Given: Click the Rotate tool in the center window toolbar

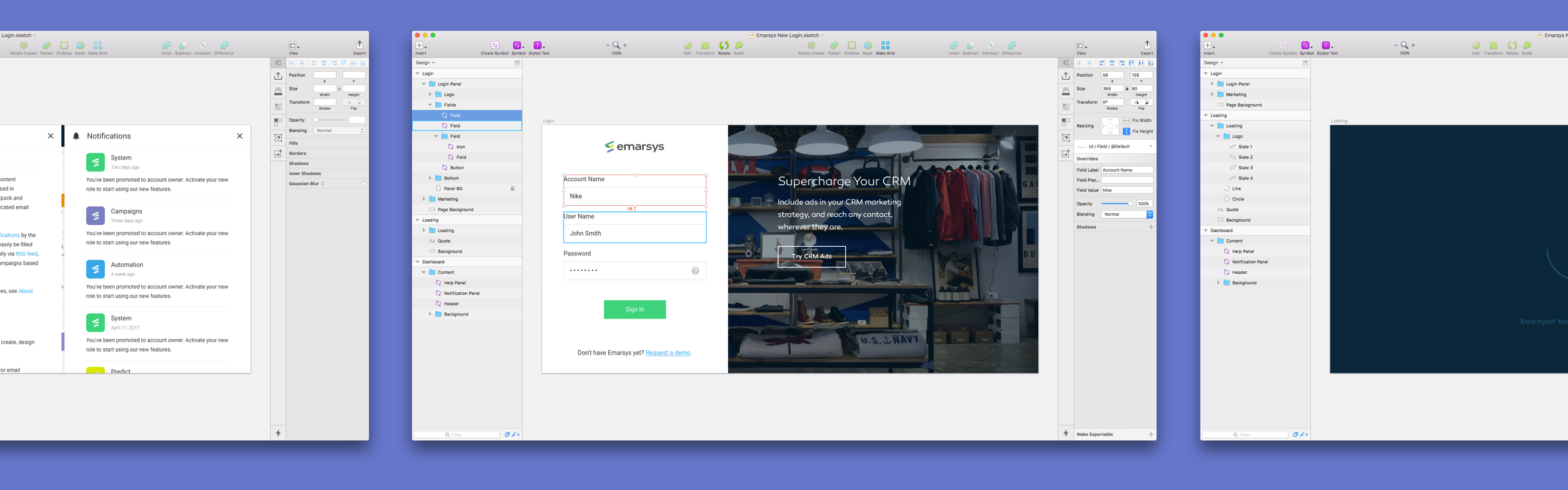Looking at the screenshot, I should point(724,46).
